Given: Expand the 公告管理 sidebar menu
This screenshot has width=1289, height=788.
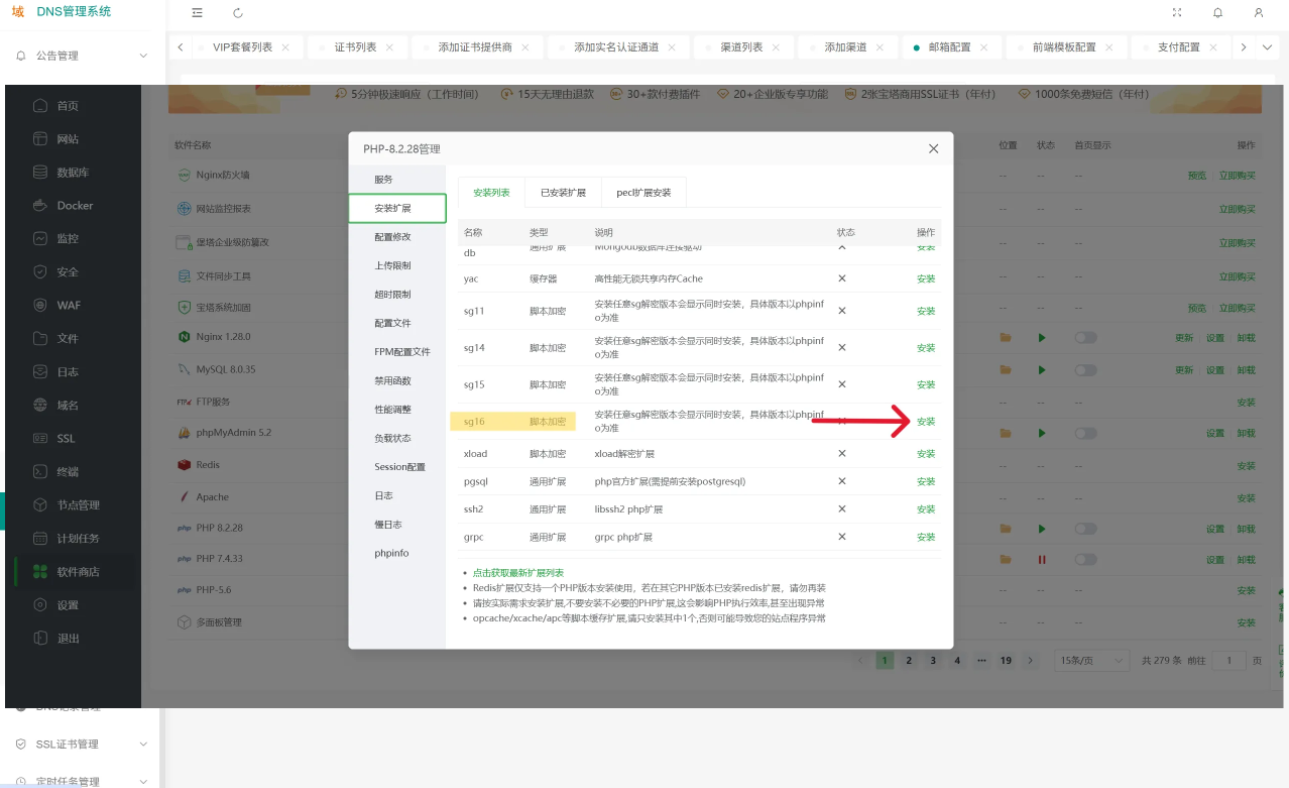Looking at the screenshot, I should tap(143, 56).
